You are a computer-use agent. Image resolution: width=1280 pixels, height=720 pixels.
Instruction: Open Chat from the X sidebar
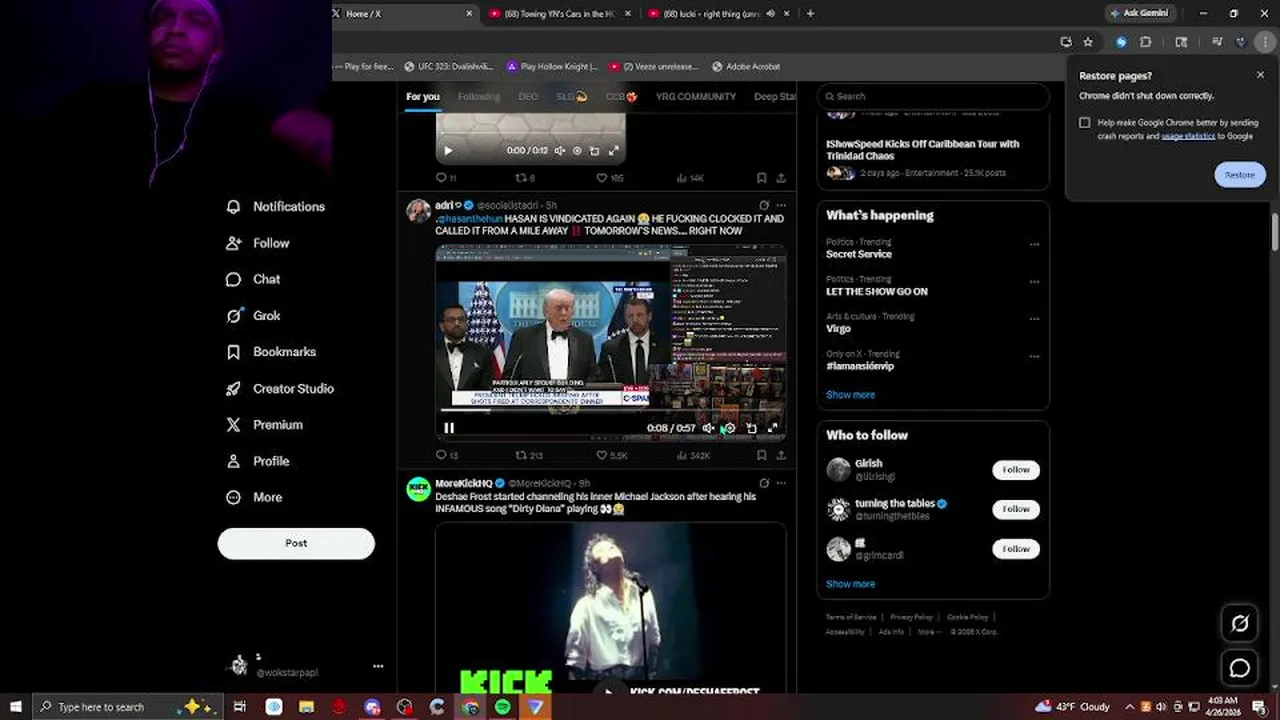click(x=254, y=279)
